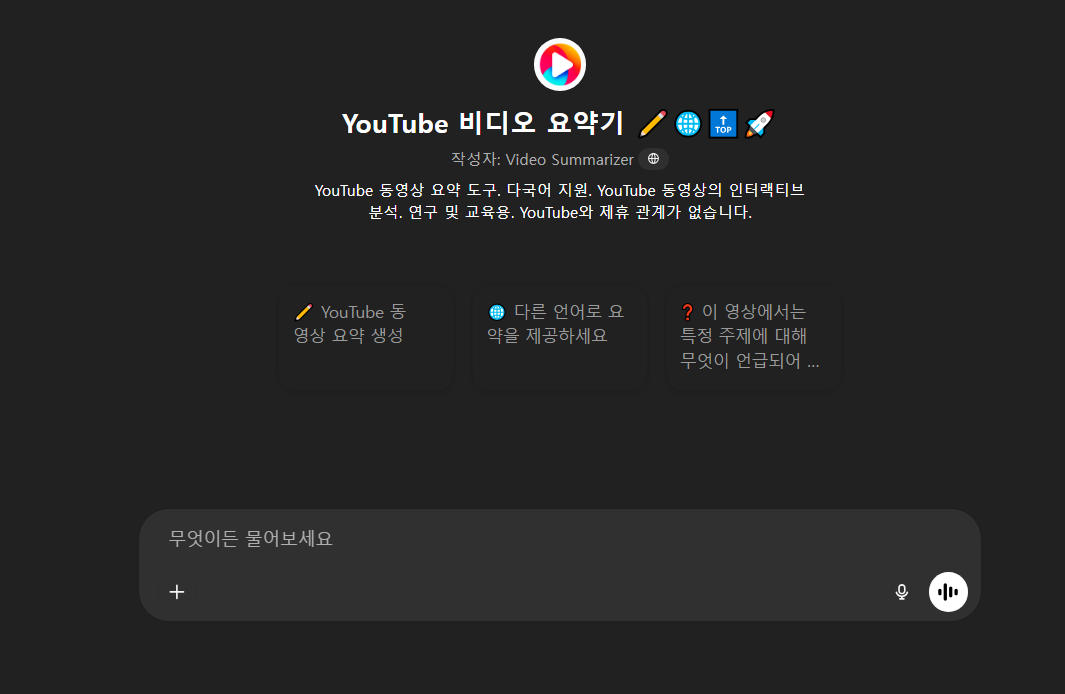Click description text 'YouTube 동영상 요약 도구'
The height and width of the screenshot is (694, 1065).
[405, 190]
